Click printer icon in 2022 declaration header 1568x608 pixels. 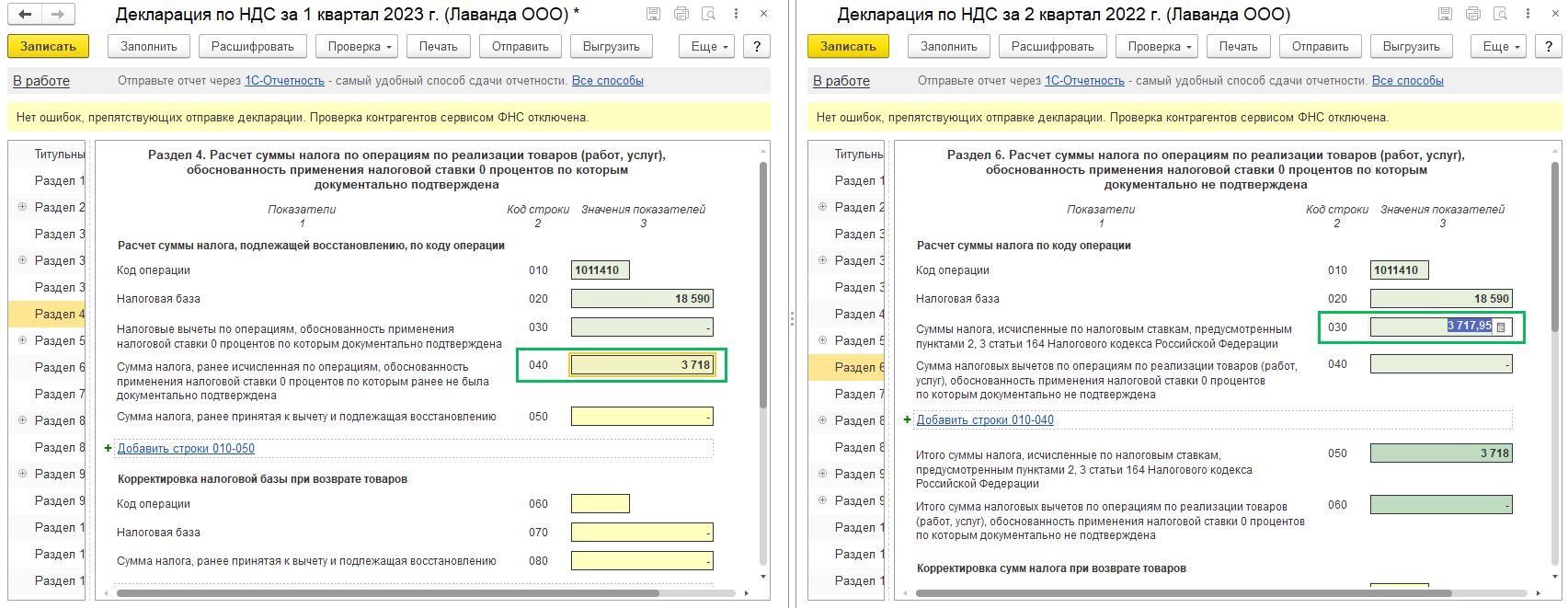coord(1473,14)
